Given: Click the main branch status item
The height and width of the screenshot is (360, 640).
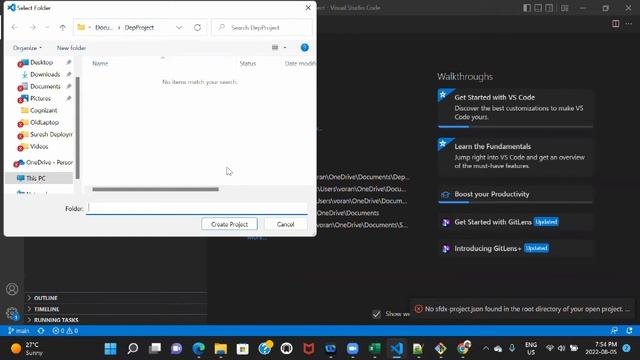Looking at the screenshot, I should 19,331.
